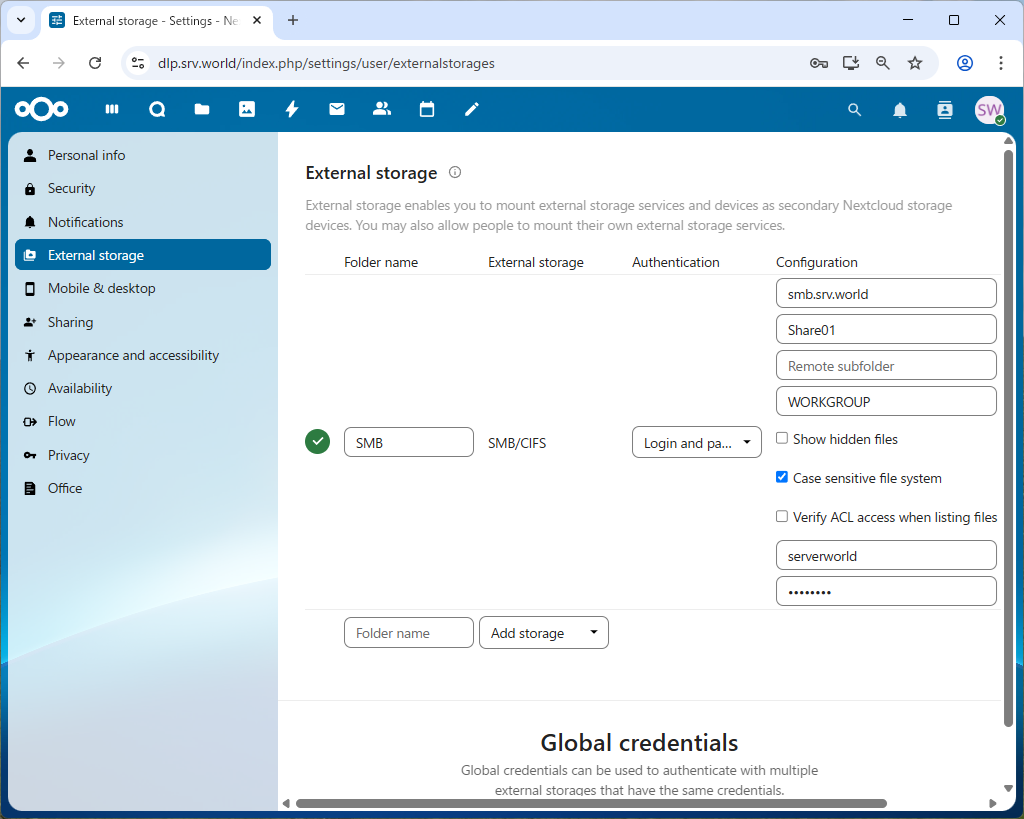The image size is (1024, 819).
Task: Open the Login and password authentication dropdown
Action: click(697, 443)
